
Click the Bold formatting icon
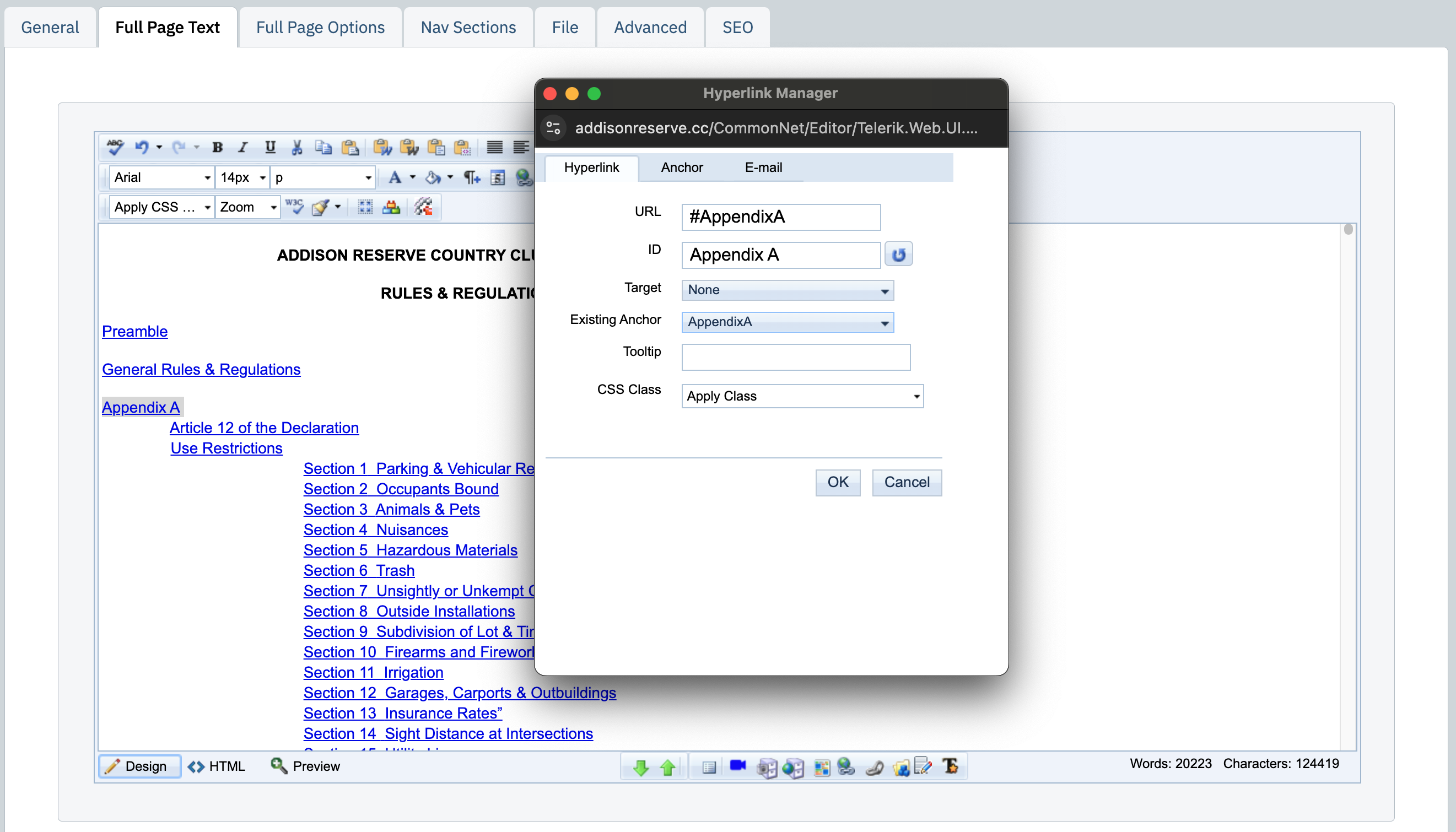(218, 148)
